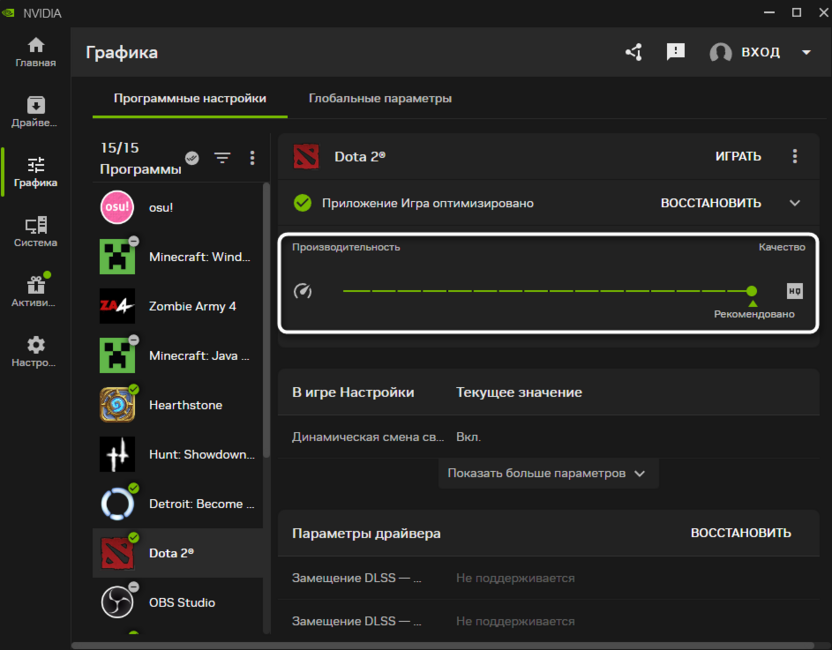
Task: Select Hunt: Showdown entry
Action: pyautogui.click(x=178, y=454)
